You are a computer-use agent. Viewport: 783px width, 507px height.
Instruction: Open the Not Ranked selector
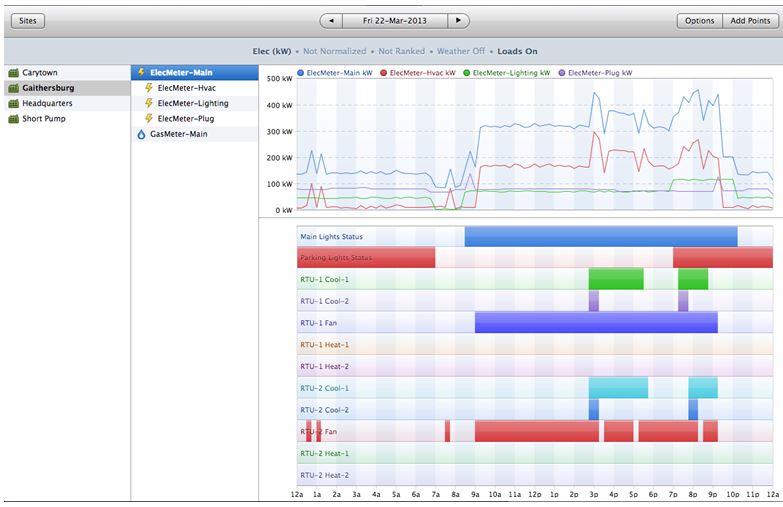[401, 51]
